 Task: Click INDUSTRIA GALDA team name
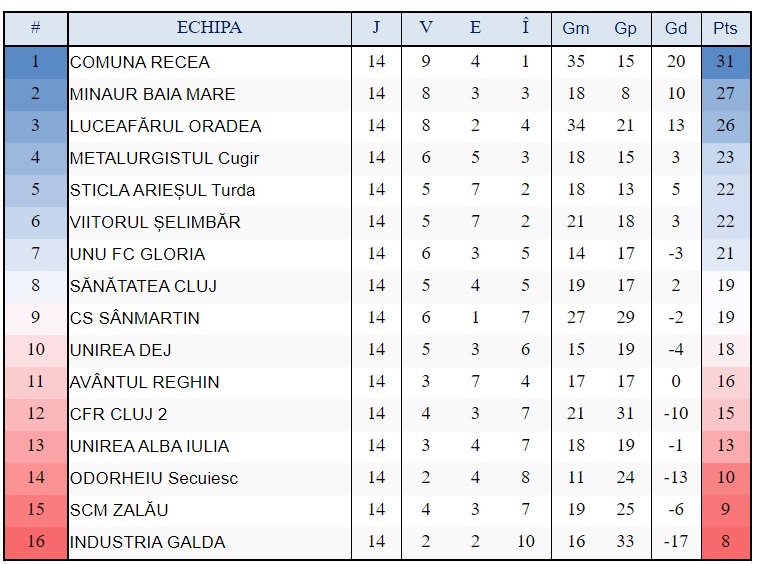(148, 542)
